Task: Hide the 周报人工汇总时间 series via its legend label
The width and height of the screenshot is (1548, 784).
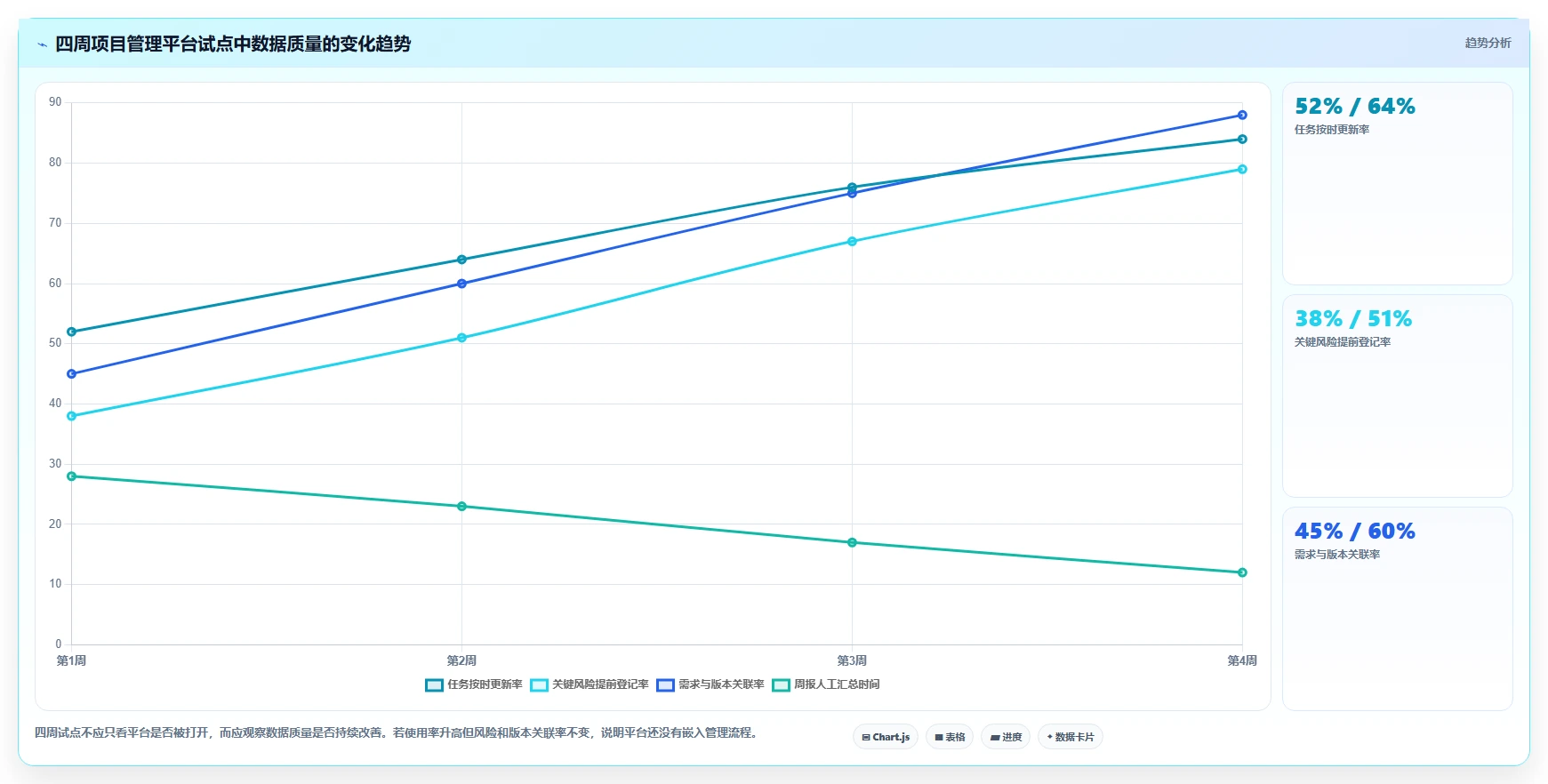Action: 837,684
